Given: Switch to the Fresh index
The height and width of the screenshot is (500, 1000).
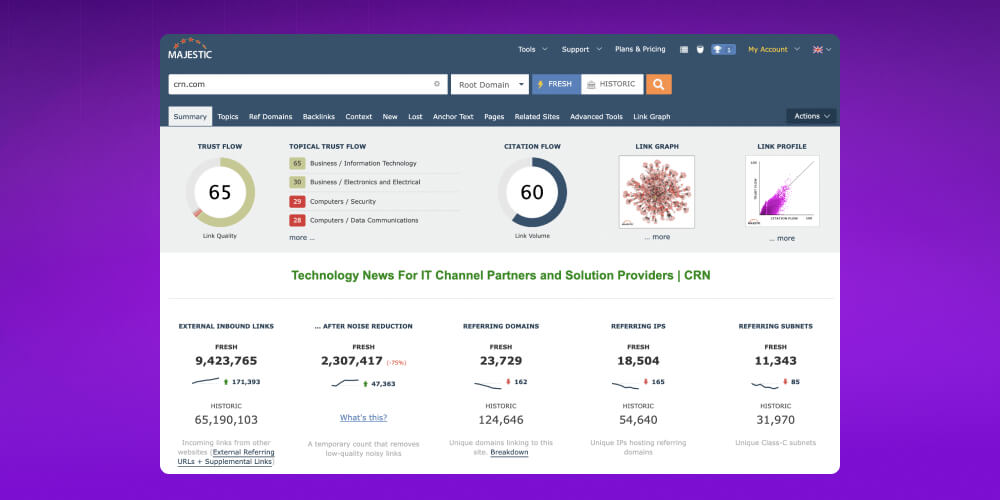Looking at the screenshot, I should point(555,84).
